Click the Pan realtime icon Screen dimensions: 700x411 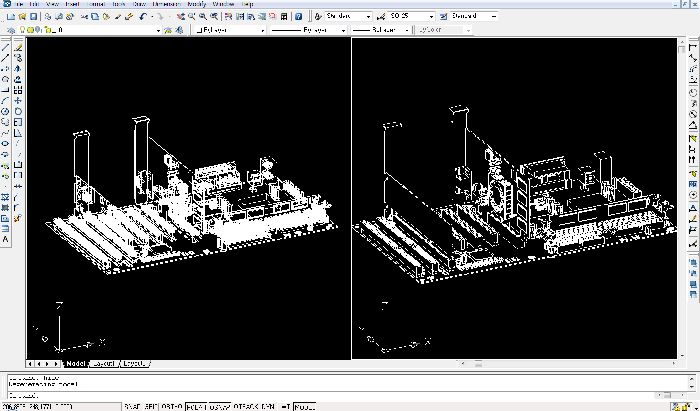181,17
